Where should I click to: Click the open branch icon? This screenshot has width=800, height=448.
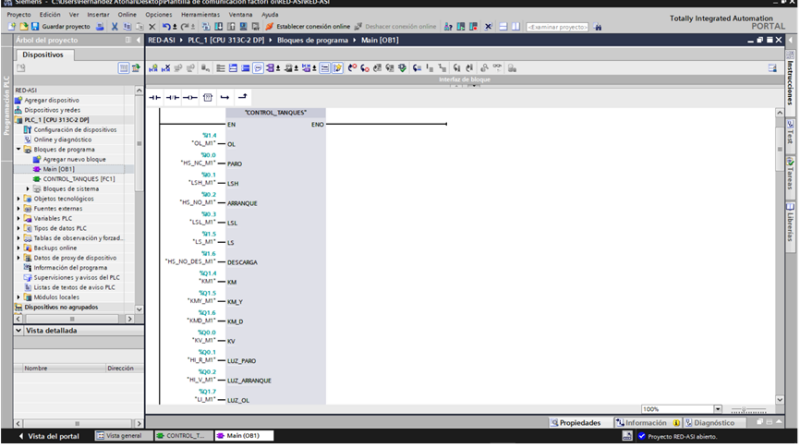pyautogui.click(x=225, y=97)
